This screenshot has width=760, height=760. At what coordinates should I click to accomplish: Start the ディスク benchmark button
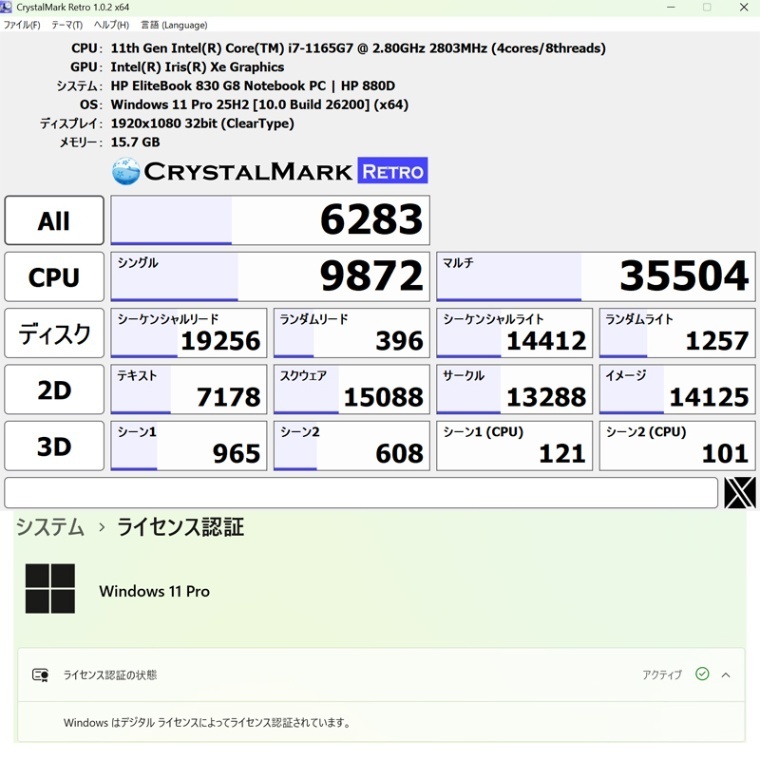pyautogui.click(x=54, y=333)
